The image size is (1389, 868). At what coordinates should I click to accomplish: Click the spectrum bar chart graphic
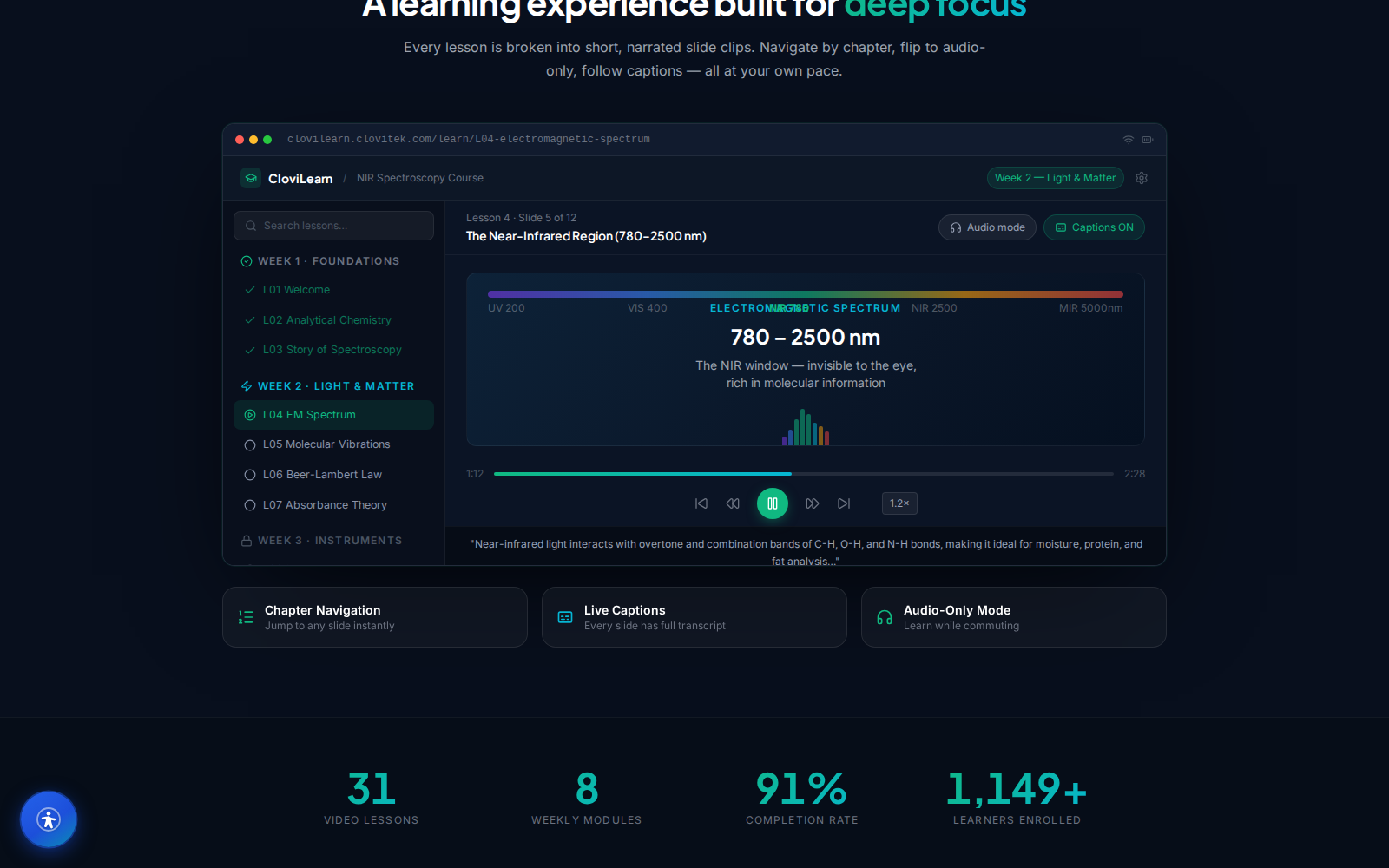click(806, 426)
